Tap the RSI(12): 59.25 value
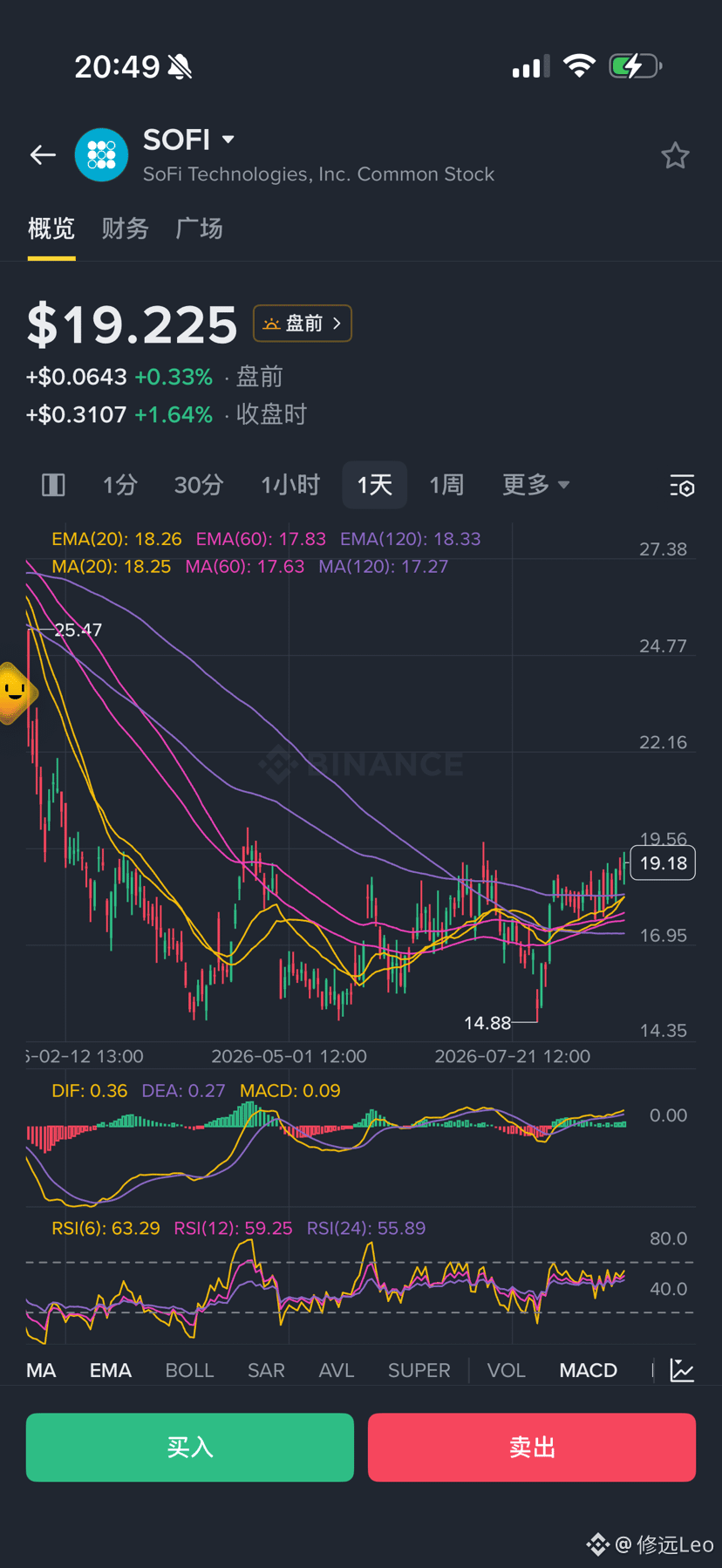722x1568 pixels. click(233, 1229)
